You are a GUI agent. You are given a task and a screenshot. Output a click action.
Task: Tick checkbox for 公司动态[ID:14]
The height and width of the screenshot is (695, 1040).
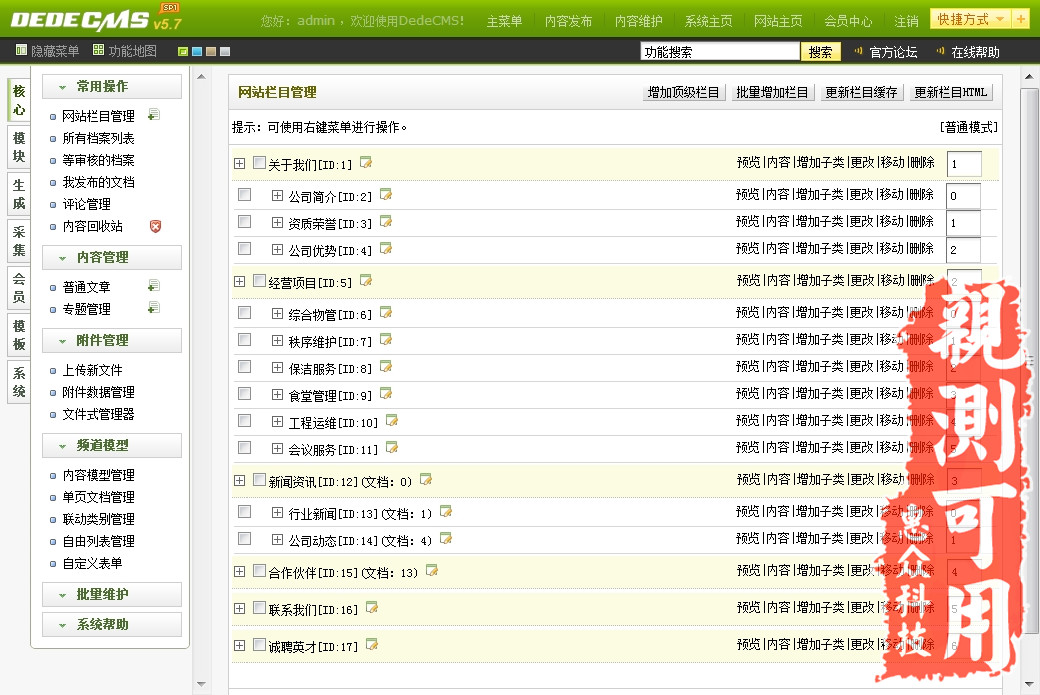(245, 538)
